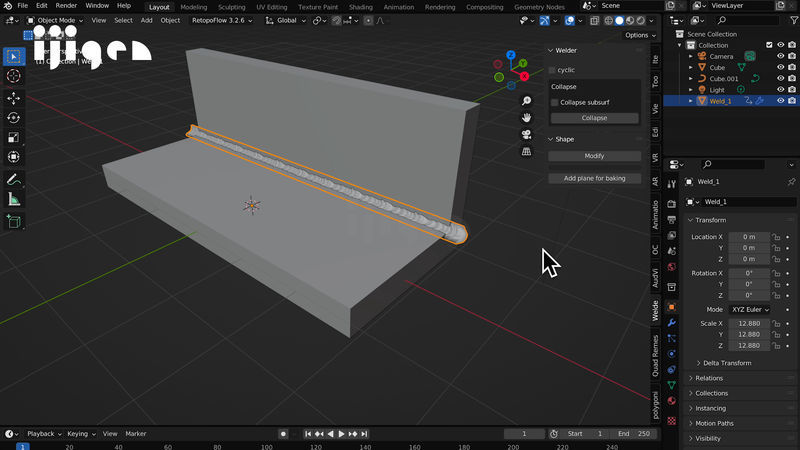The width and height of the screenshot is (800, 450).
Task: Open Tool properties tab icon
Action: (x=672, y=184)
